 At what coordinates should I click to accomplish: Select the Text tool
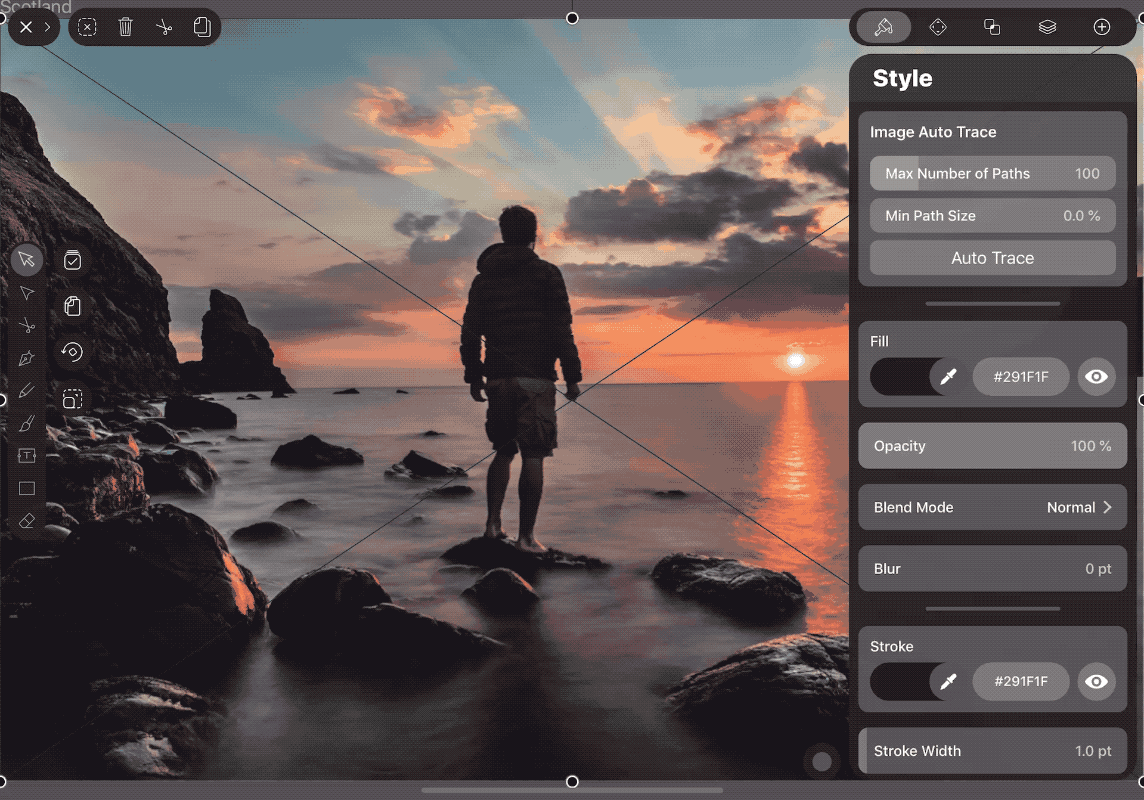click(x=27, y=456)
